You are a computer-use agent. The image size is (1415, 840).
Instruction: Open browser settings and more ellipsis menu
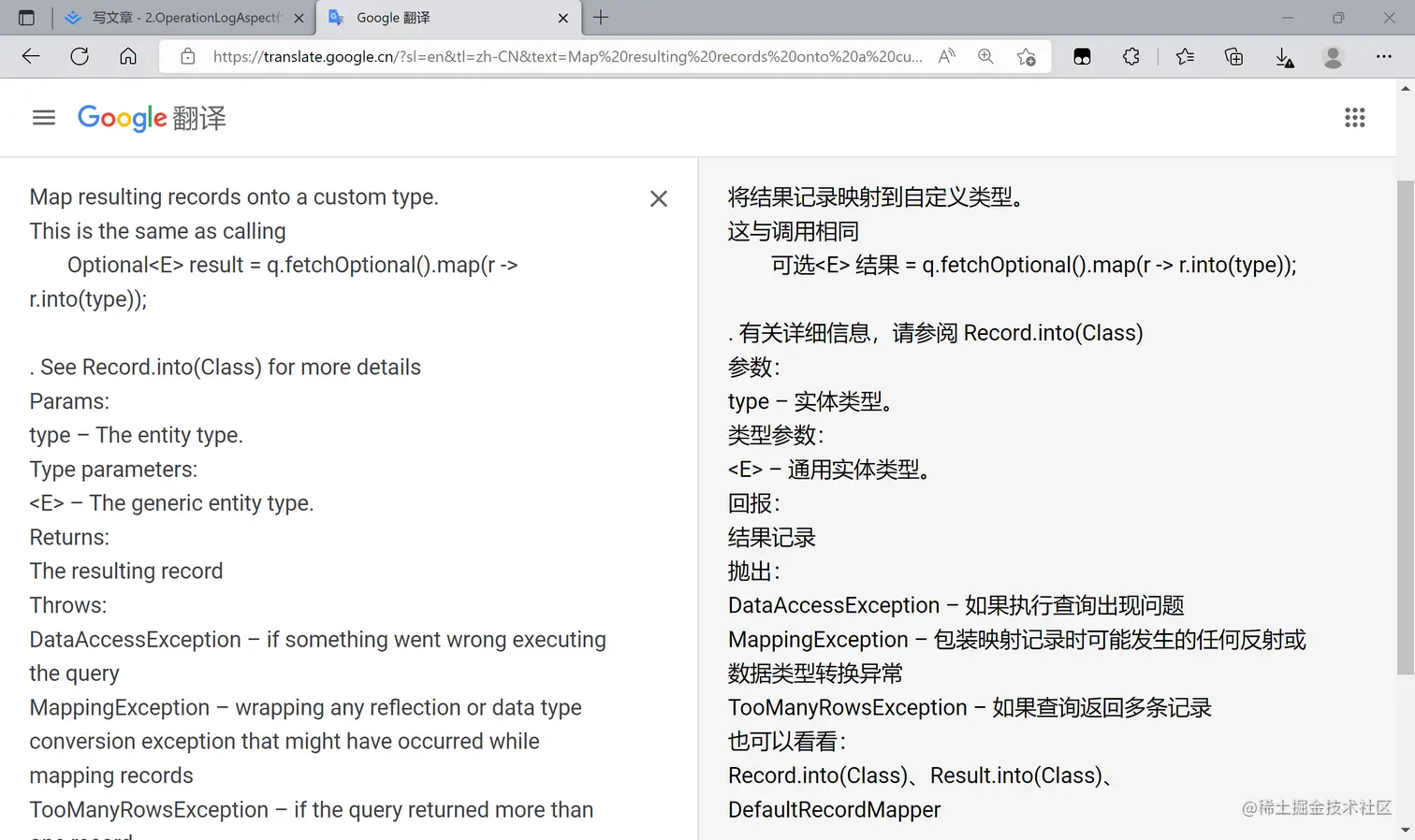click(1383, 56)
